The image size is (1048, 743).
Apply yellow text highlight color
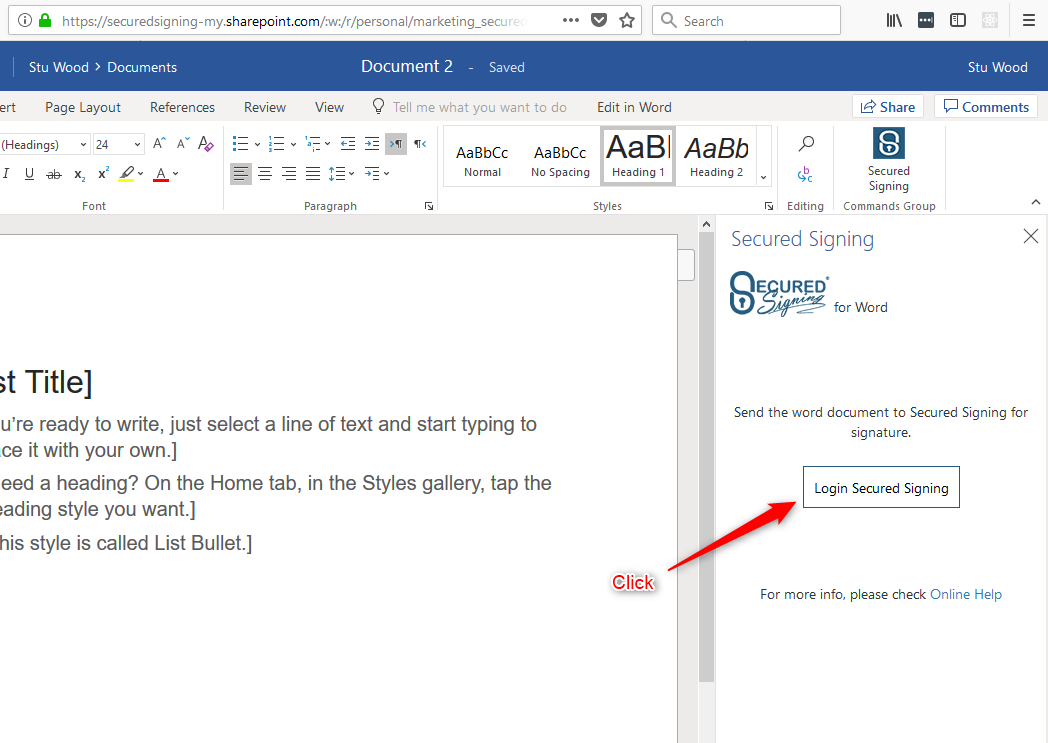click(126, 174)
